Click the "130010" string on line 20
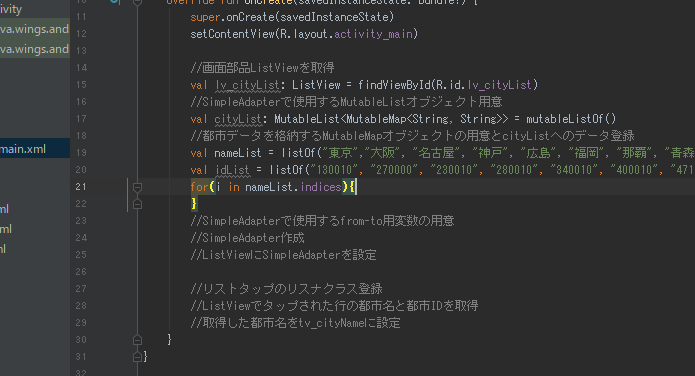 pyautogui.click(x=334, y=170)
